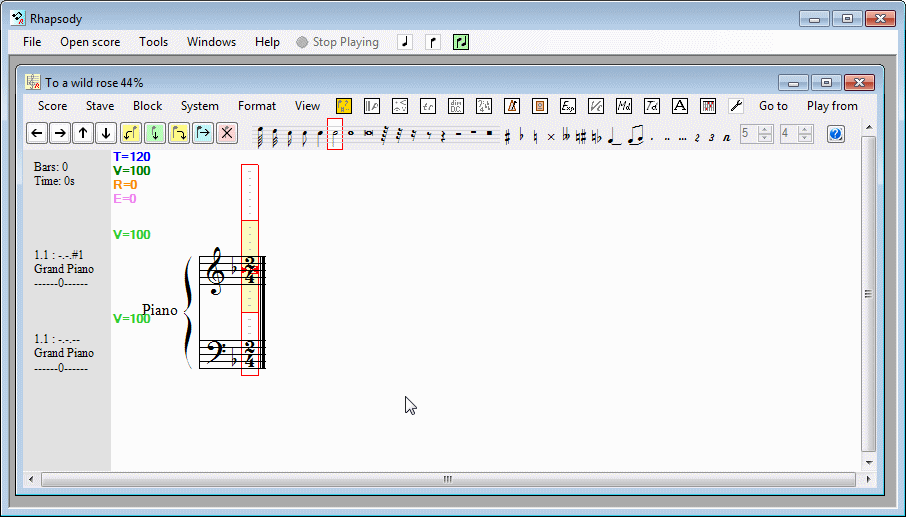
Task: Click the Exp expression icon
Action: click(568, 106)
